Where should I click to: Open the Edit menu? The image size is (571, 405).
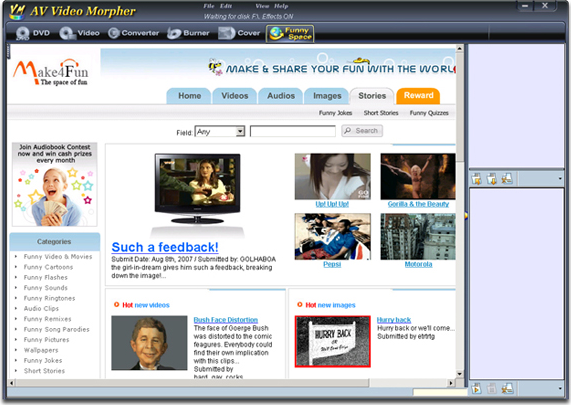point(226,6)
